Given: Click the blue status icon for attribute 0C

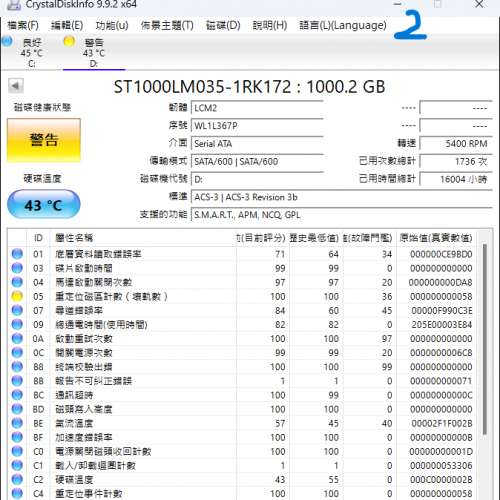Looking at the screenshot, I should tap(17, 352).
